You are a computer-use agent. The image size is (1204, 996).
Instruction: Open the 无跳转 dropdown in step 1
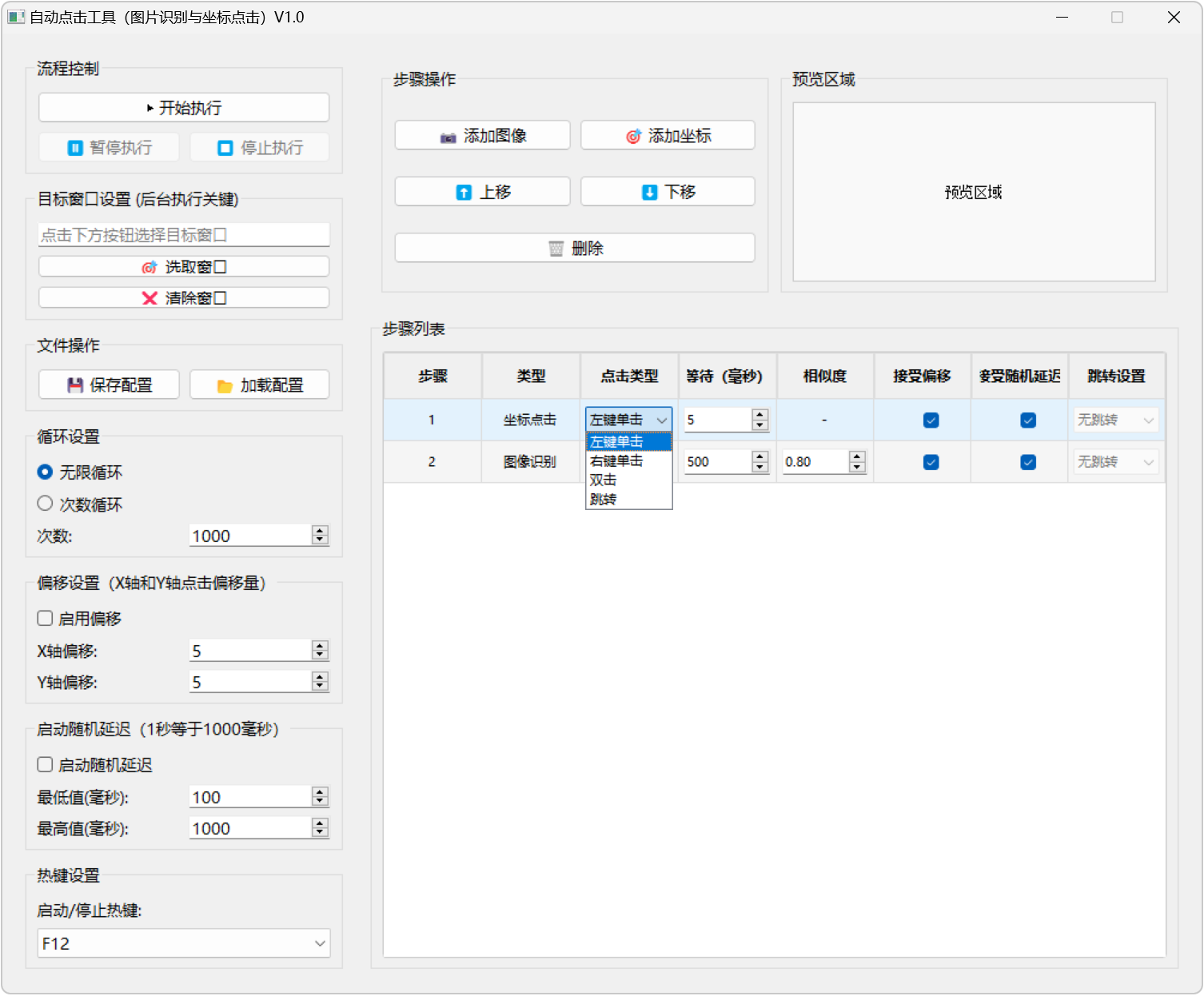[1116, 420]
